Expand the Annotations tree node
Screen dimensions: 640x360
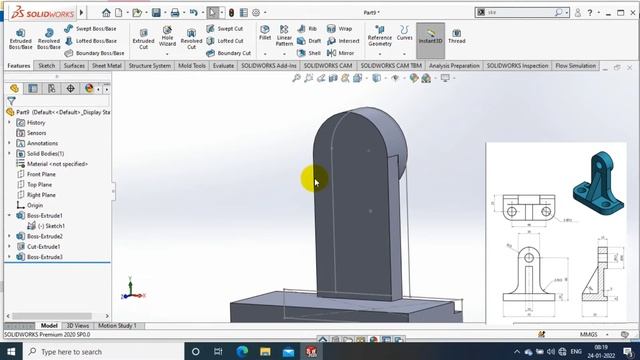click(x=9, y=143)
